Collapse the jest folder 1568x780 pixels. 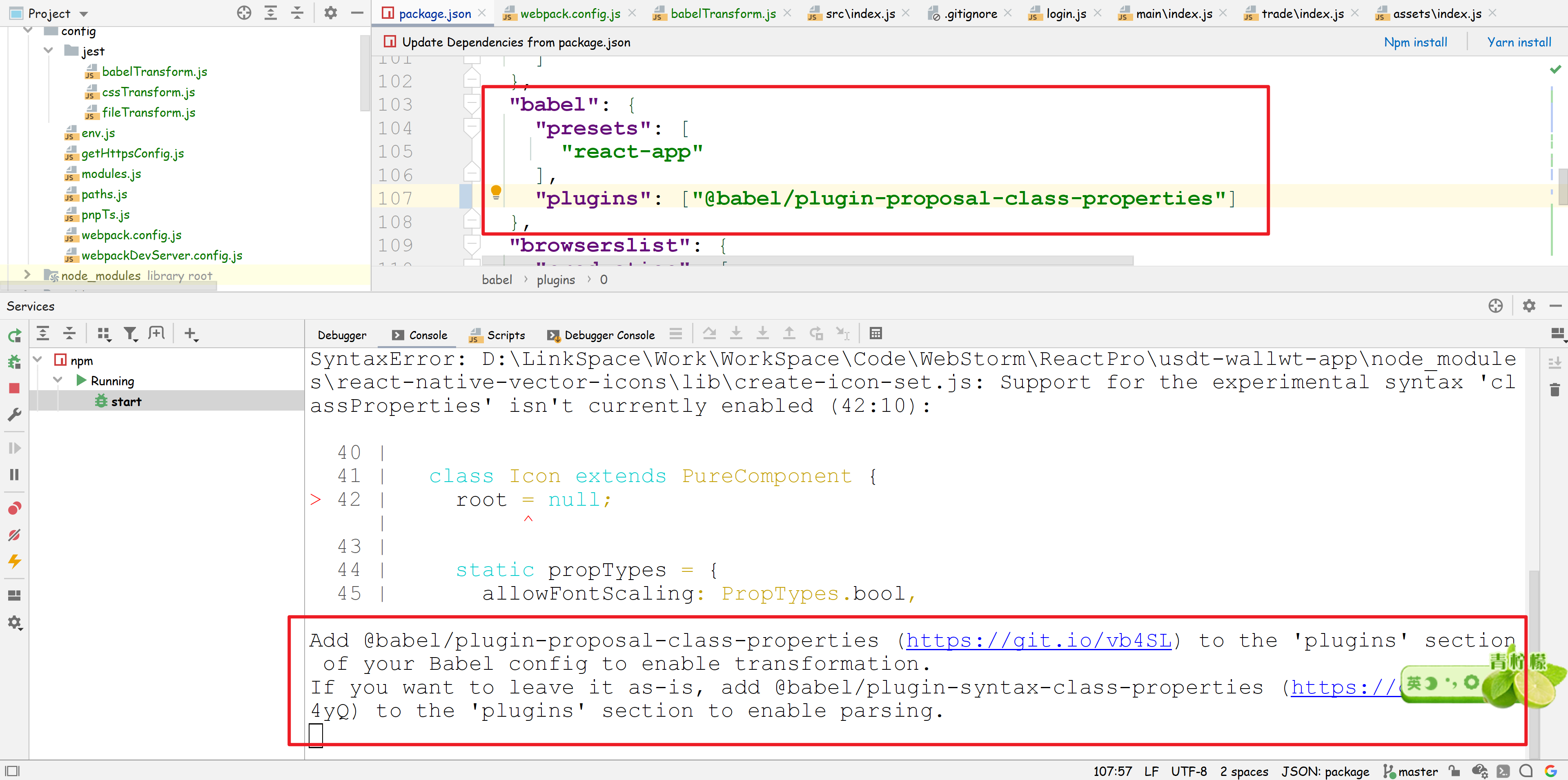[x=48, y=51]
